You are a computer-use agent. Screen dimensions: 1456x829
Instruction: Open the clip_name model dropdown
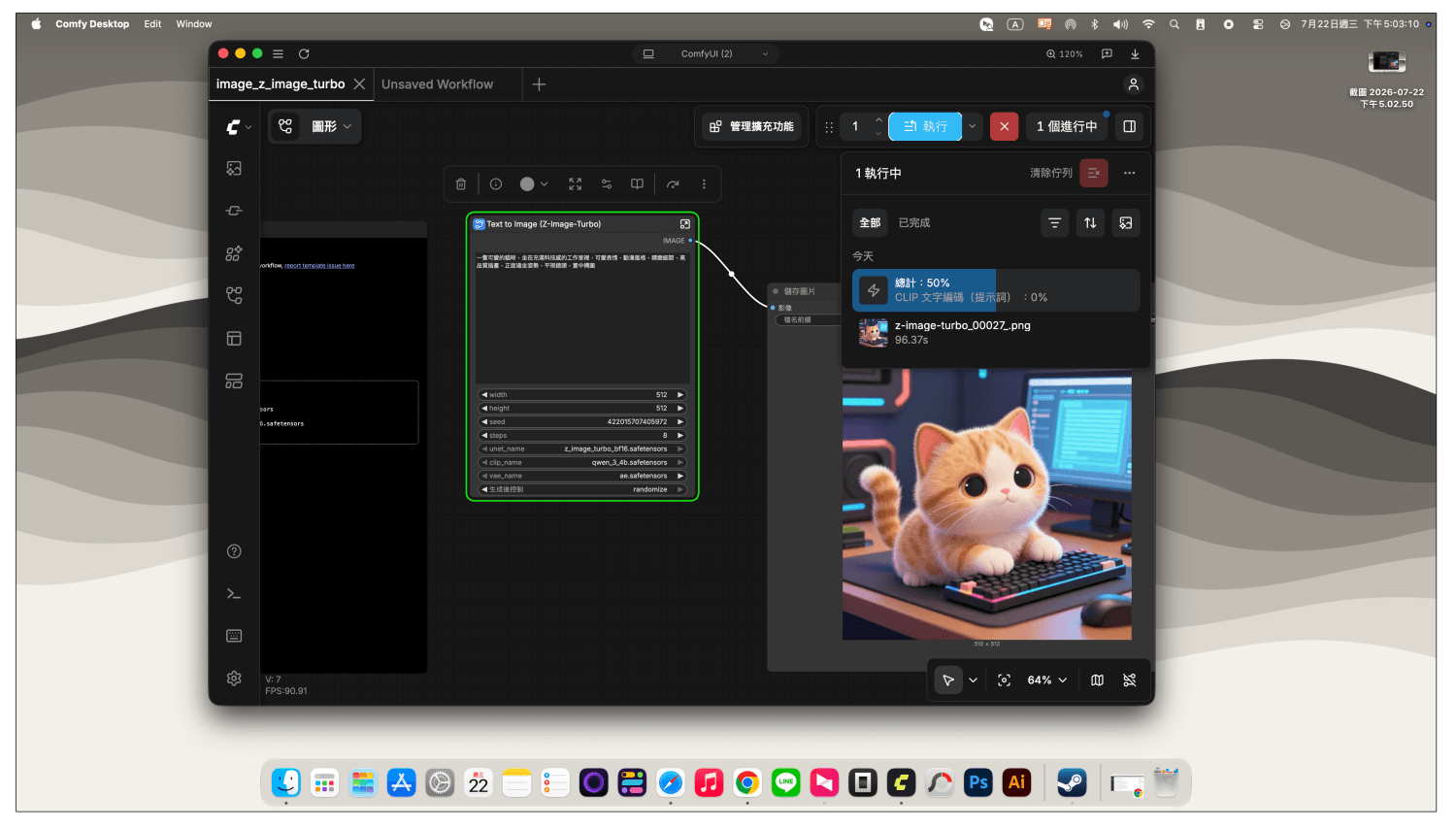point(582,463)
